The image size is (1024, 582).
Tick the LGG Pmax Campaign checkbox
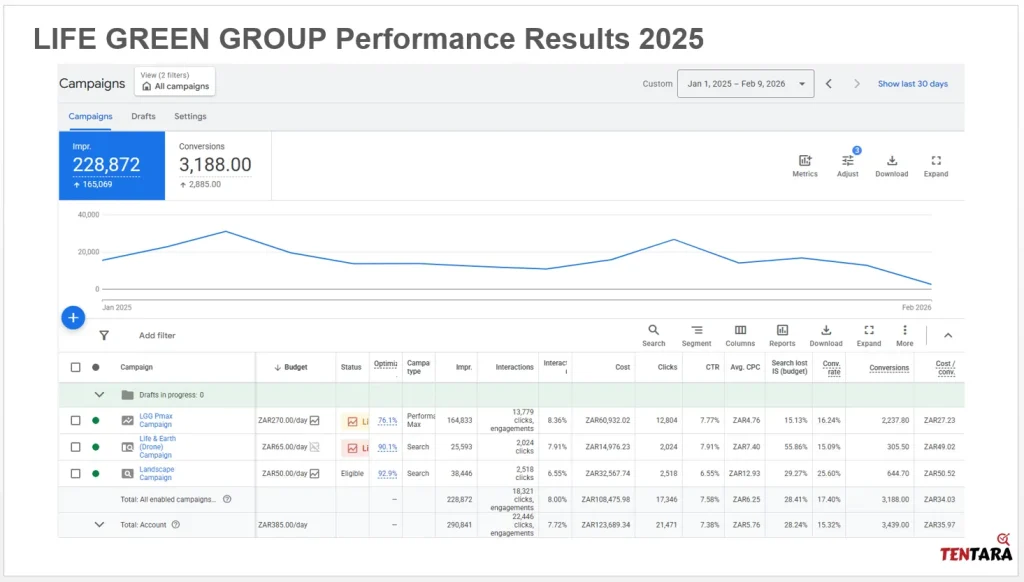pos(75,420)
